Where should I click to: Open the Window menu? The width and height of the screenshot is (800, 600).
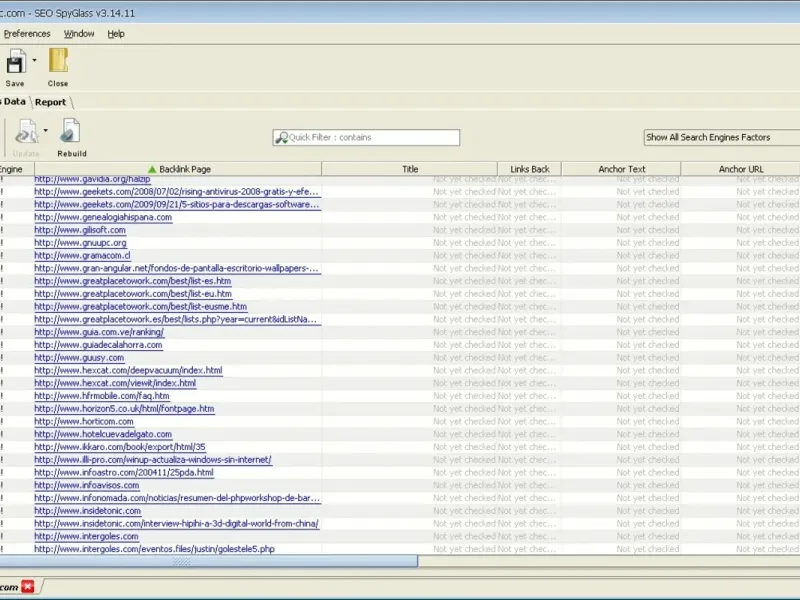[79, 34]
